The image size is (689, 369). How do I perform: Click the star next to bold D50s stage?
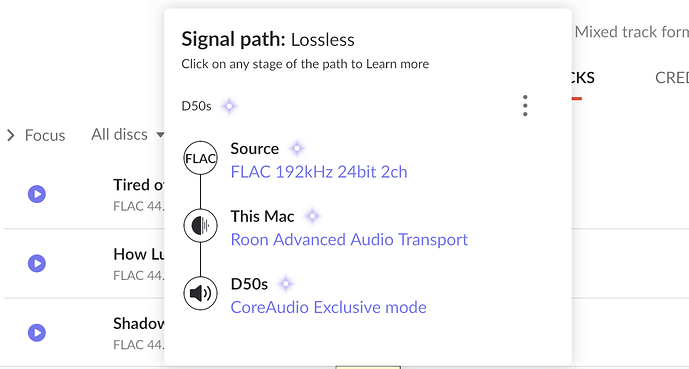pyautogui.click(x=286, y=284)
